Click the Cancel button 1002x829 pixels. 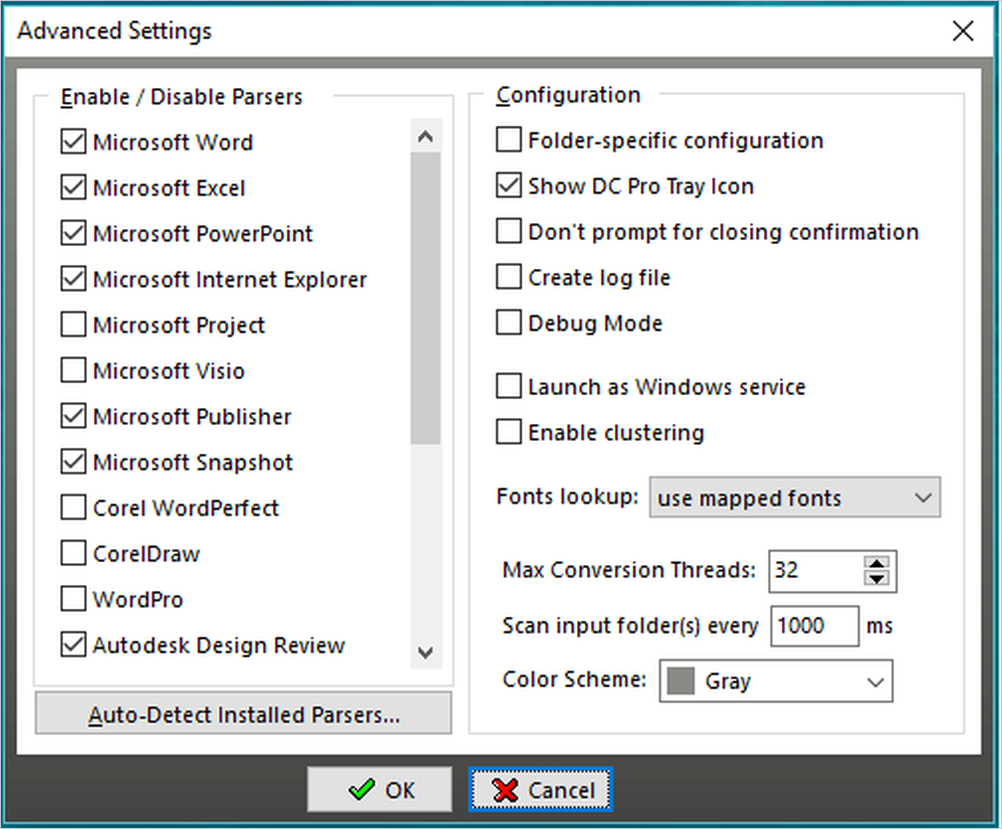pyautogui.click(x=541, y=790)
